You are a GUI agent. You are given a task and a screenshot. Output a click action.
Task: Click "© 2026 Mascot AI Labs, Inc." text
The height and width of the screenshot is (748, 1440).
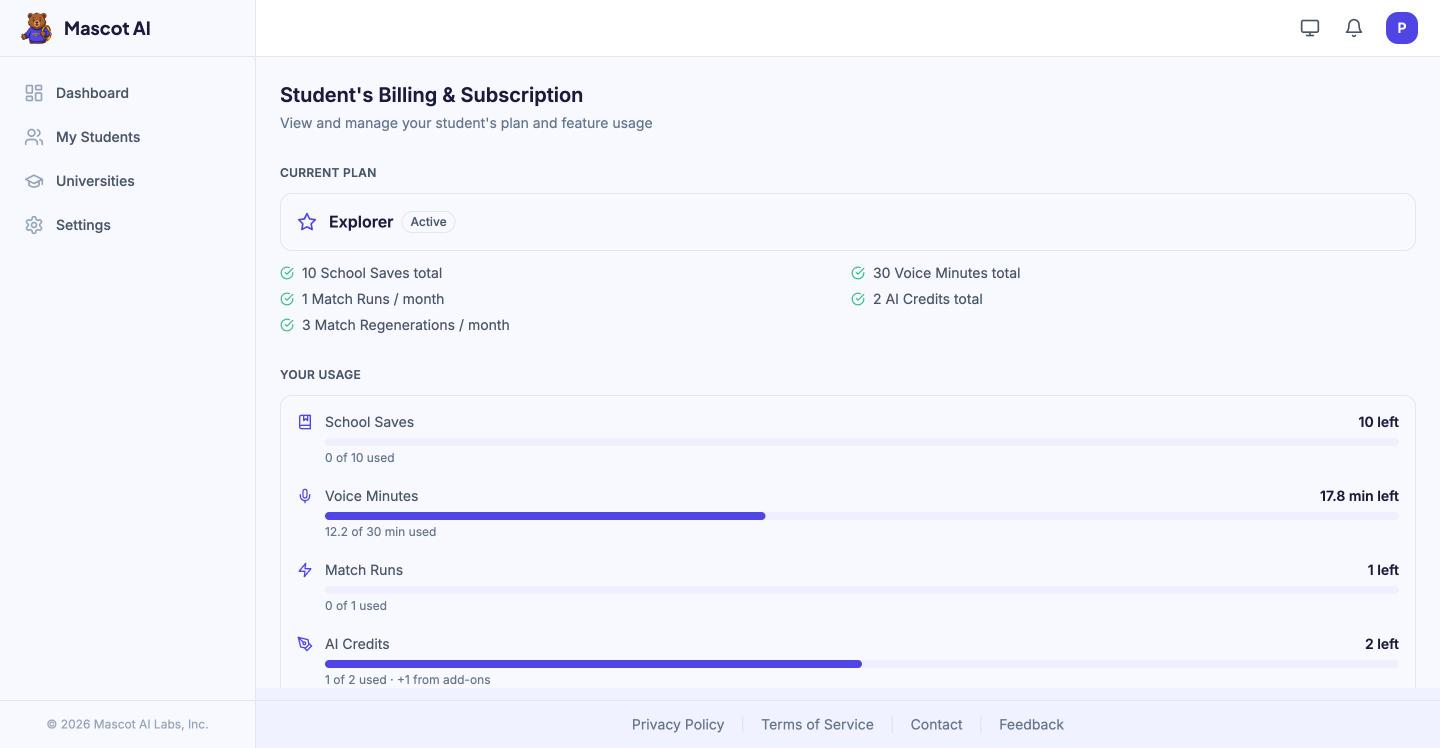coord(127,724)
